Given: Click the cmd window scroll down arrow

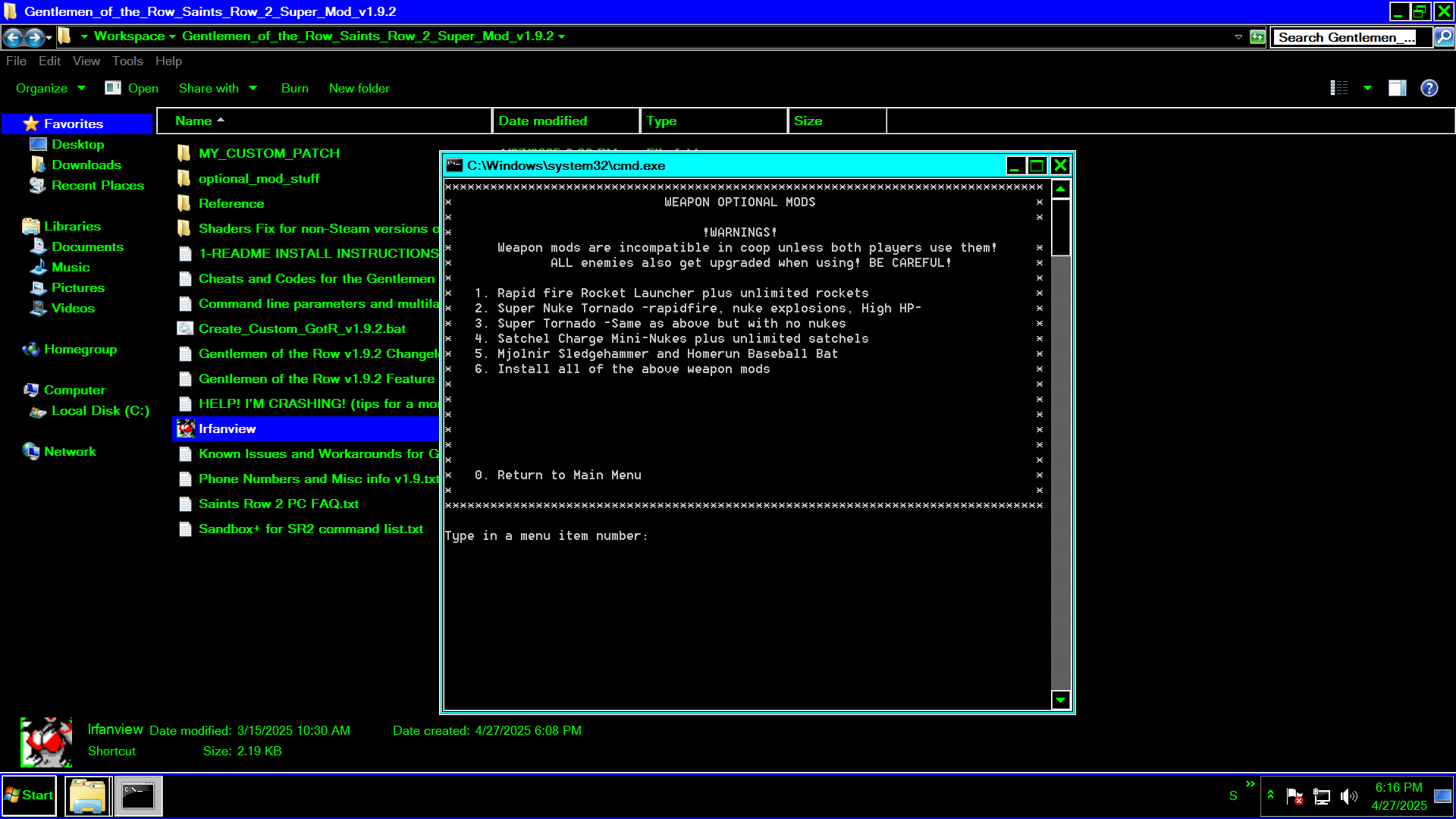Looking at the screenshot, I should point(1061,700).
